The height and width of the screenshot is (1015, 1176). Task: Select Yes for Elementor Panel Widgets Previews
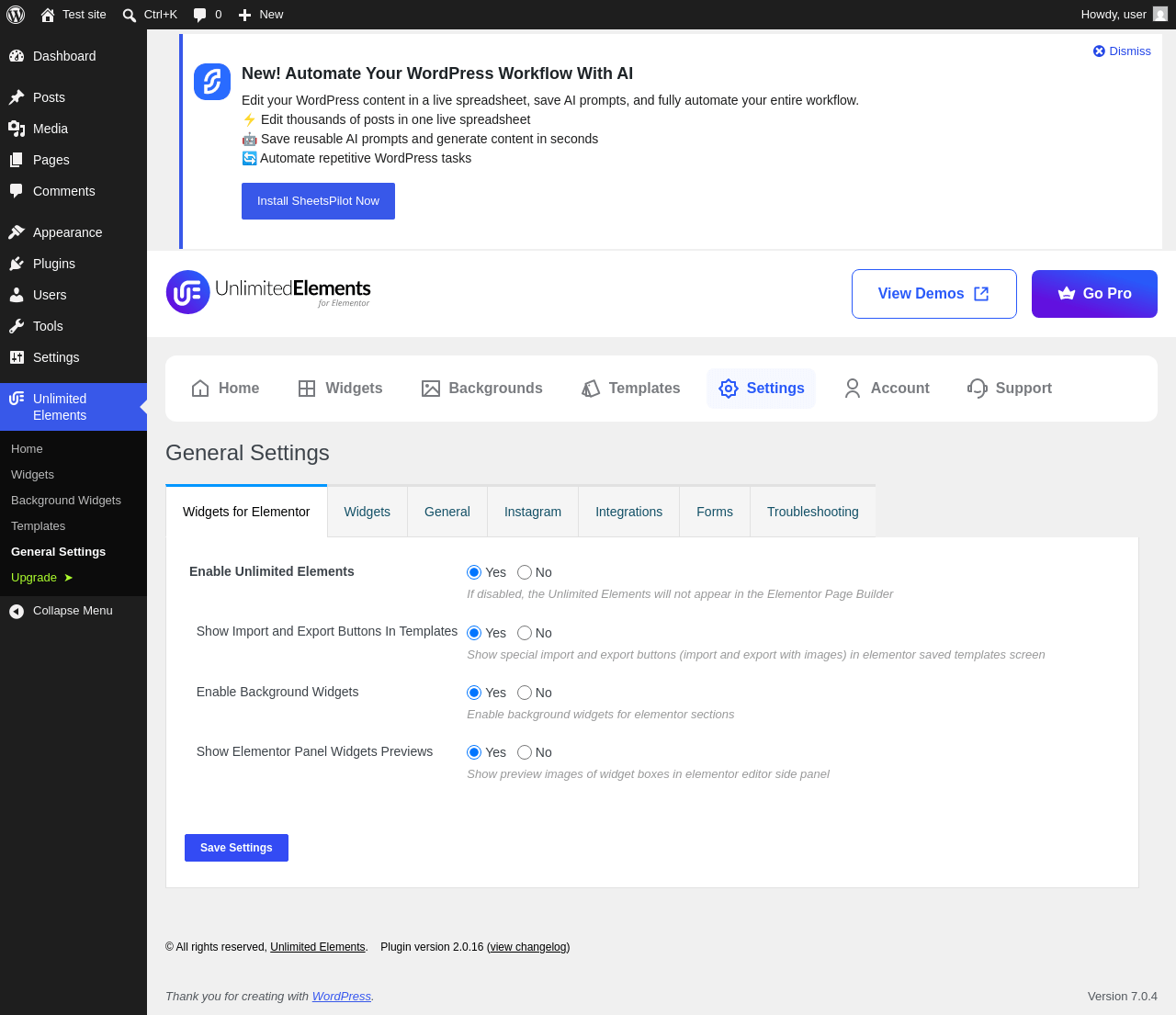click(474, 752)
